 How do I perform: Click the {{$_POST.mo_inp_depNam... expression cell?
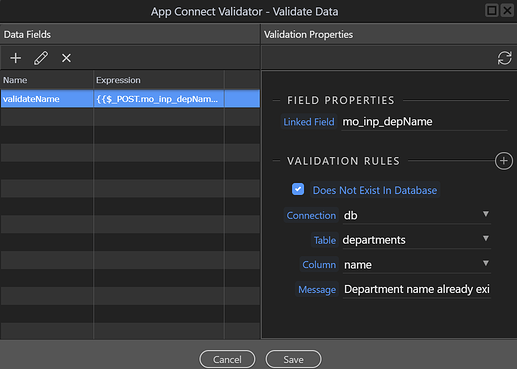click(x=159, y=99)
